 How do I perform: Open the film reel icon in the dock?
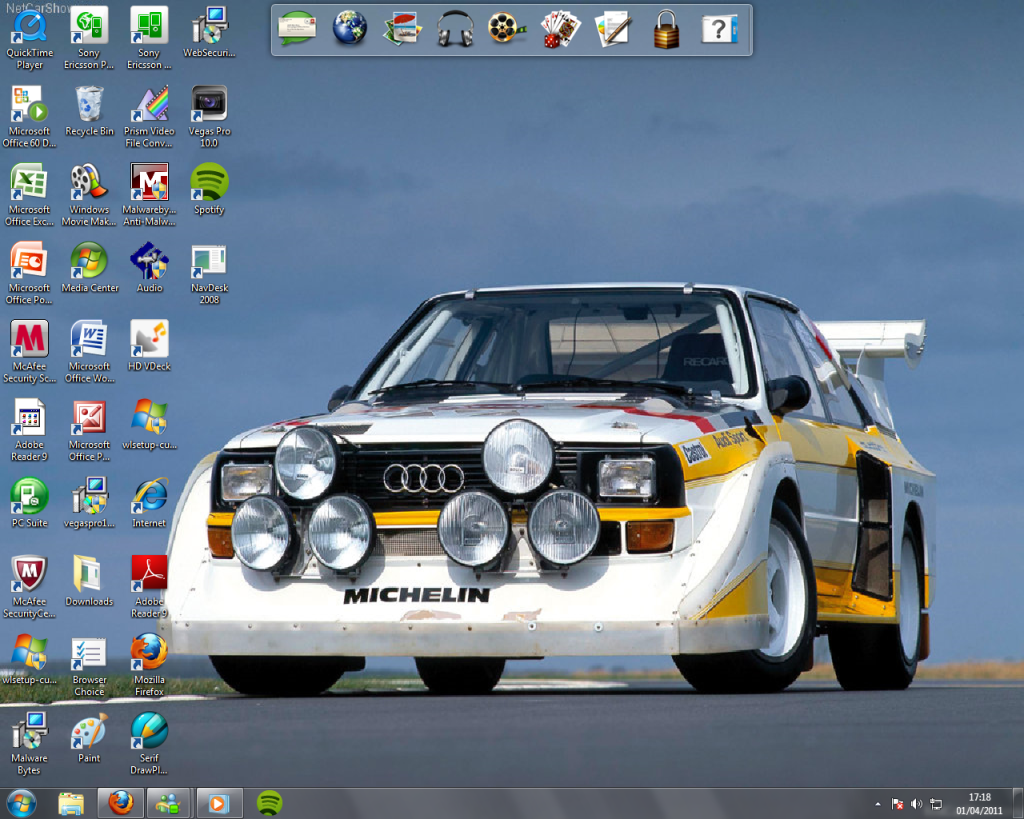pyautogui.click(x=507, y=30)
